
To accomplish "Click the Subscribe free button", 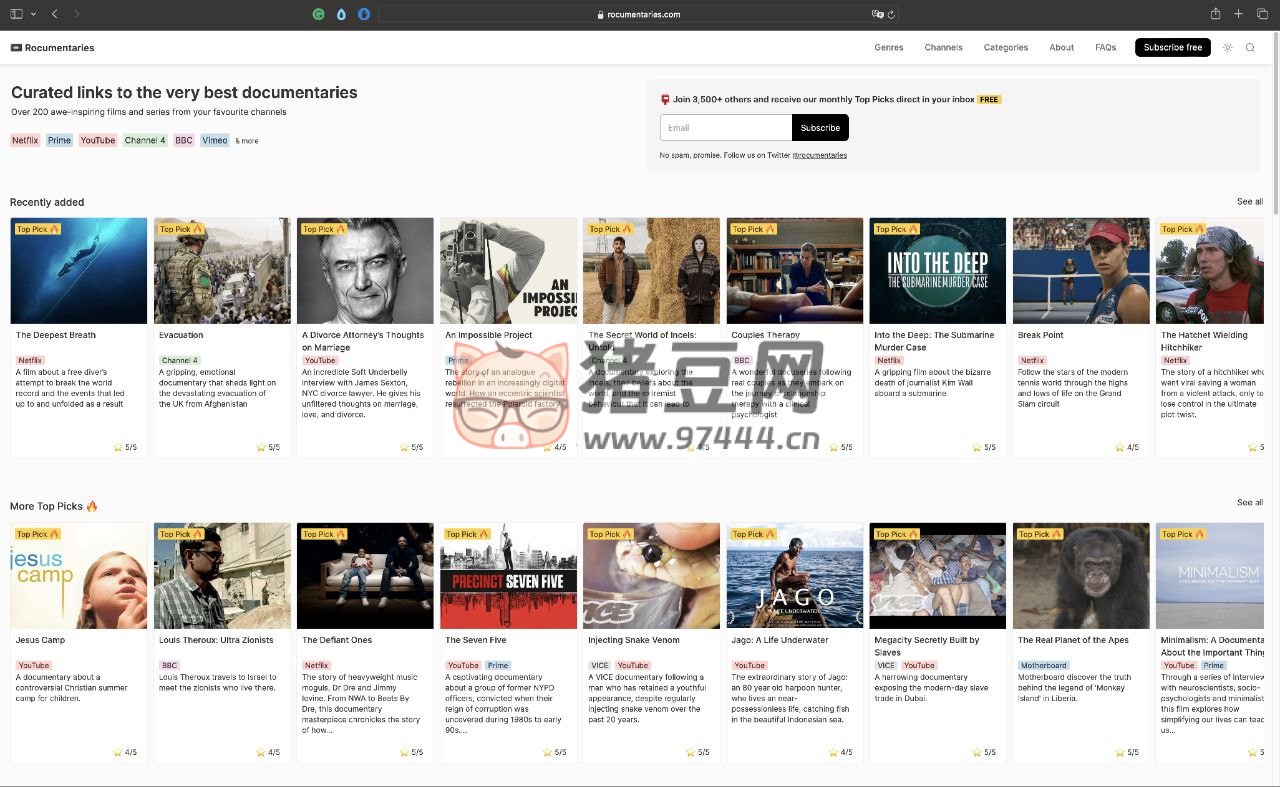I will (1172, 47).
